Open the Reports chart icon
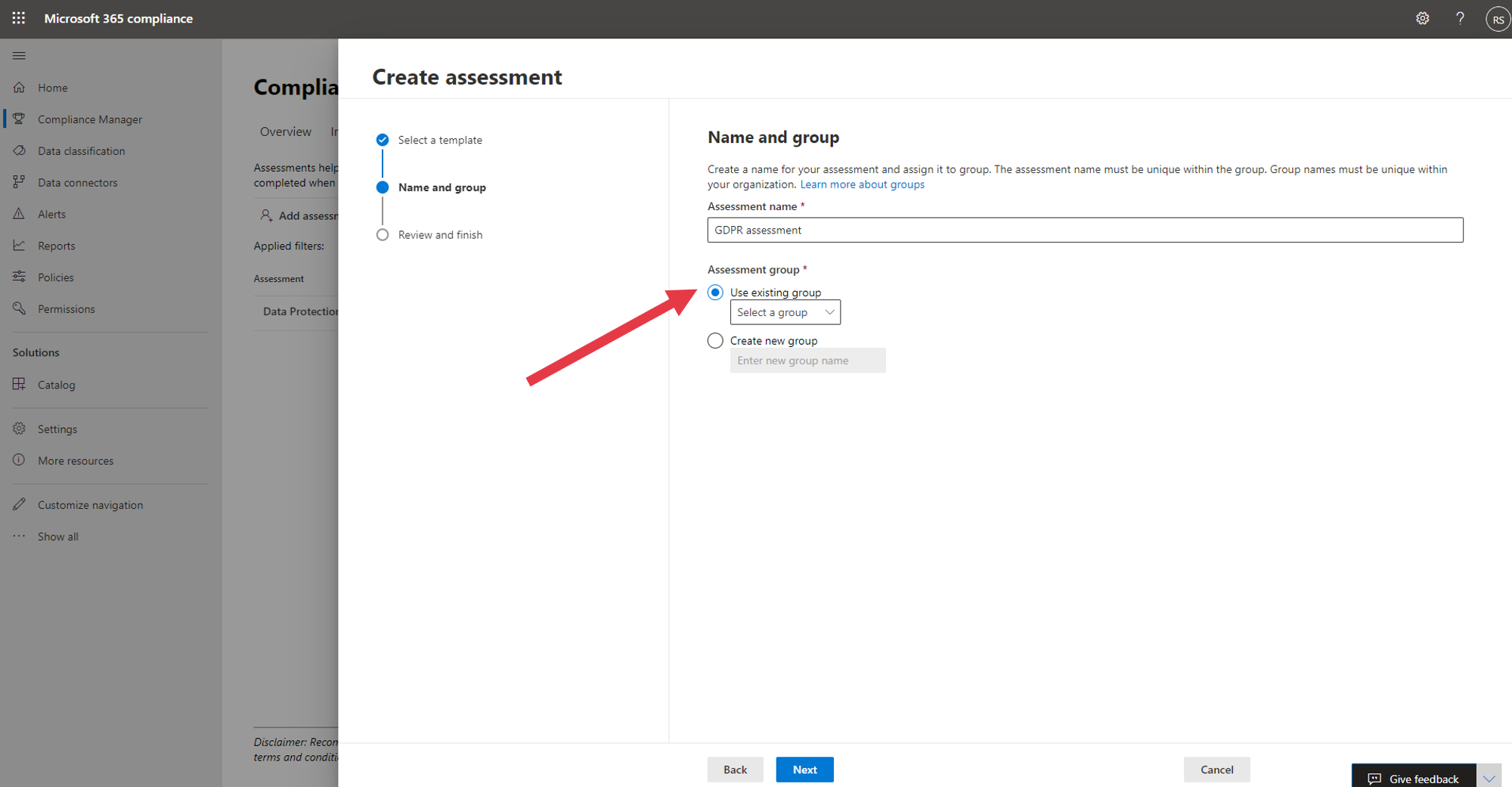The height and width of the screenshot is (787, 1512). pos(20,246)
